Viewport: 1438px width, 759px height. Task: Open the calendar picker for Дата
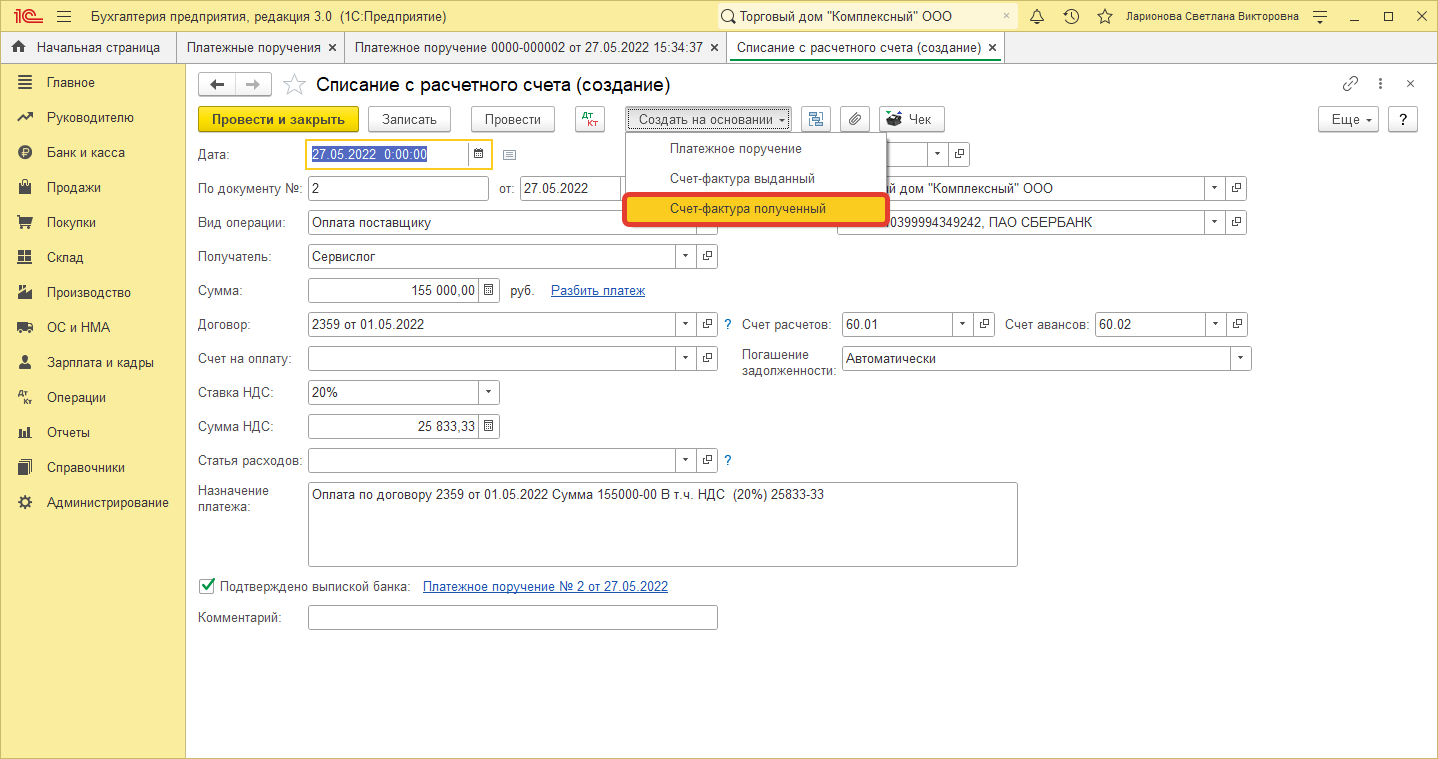coord(478,154)
